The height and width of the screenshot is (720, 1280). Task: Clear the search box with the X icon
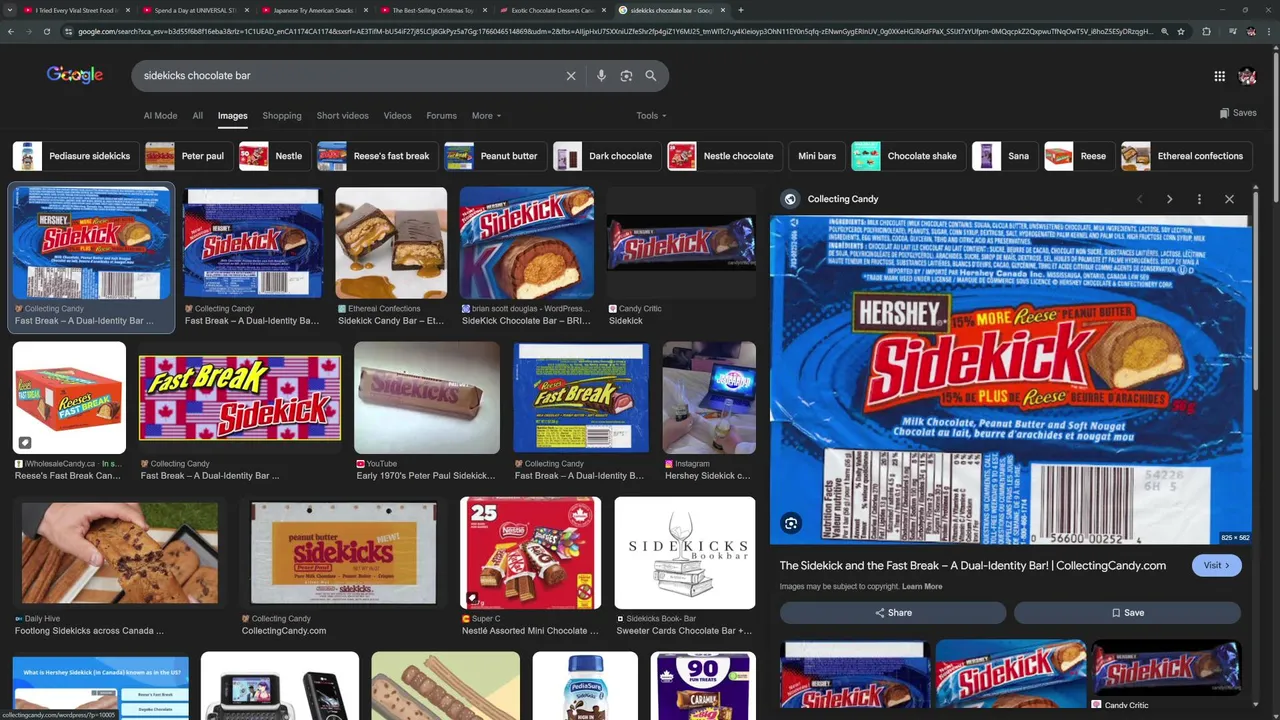pyautogui.click(x=571, y=76)
